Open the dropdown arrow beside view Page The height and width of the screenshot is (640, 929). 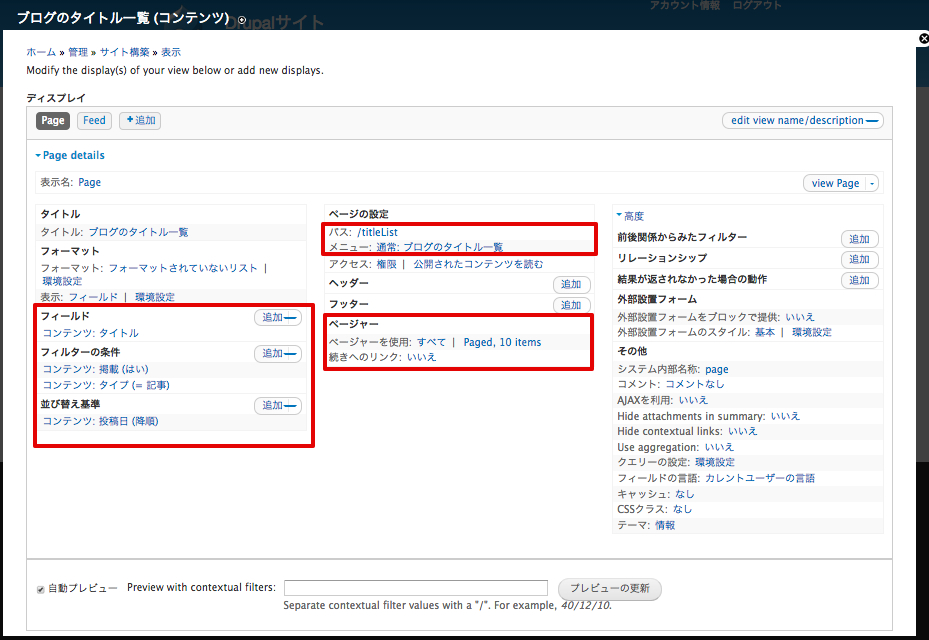click(x=872, y=184)
